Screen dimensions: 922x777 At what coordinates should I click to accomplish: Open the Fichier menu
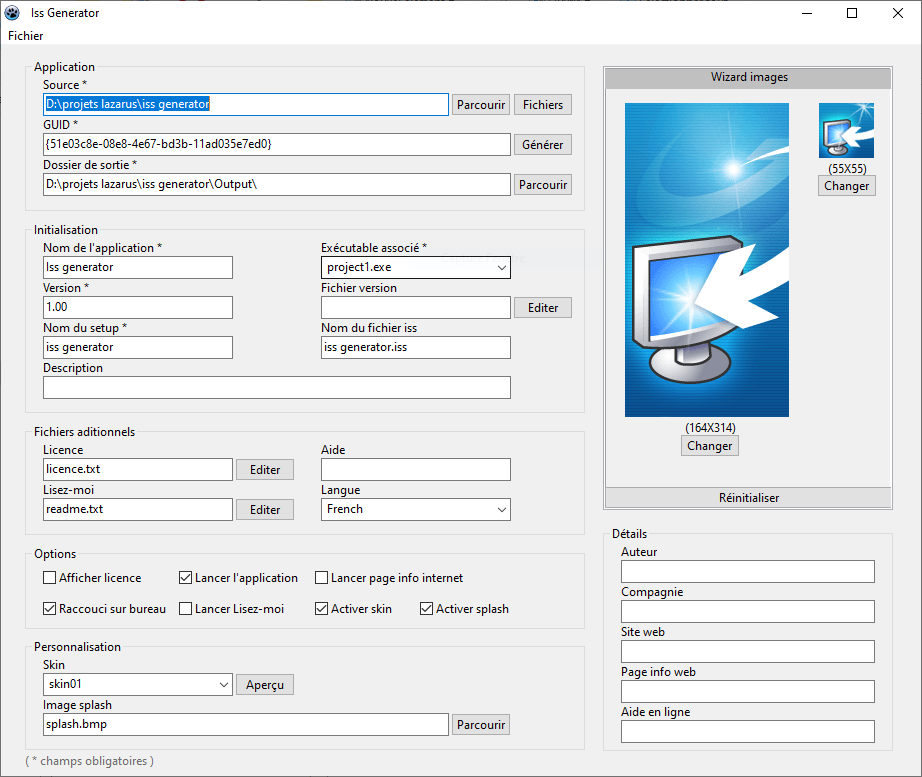pos(26,36)
